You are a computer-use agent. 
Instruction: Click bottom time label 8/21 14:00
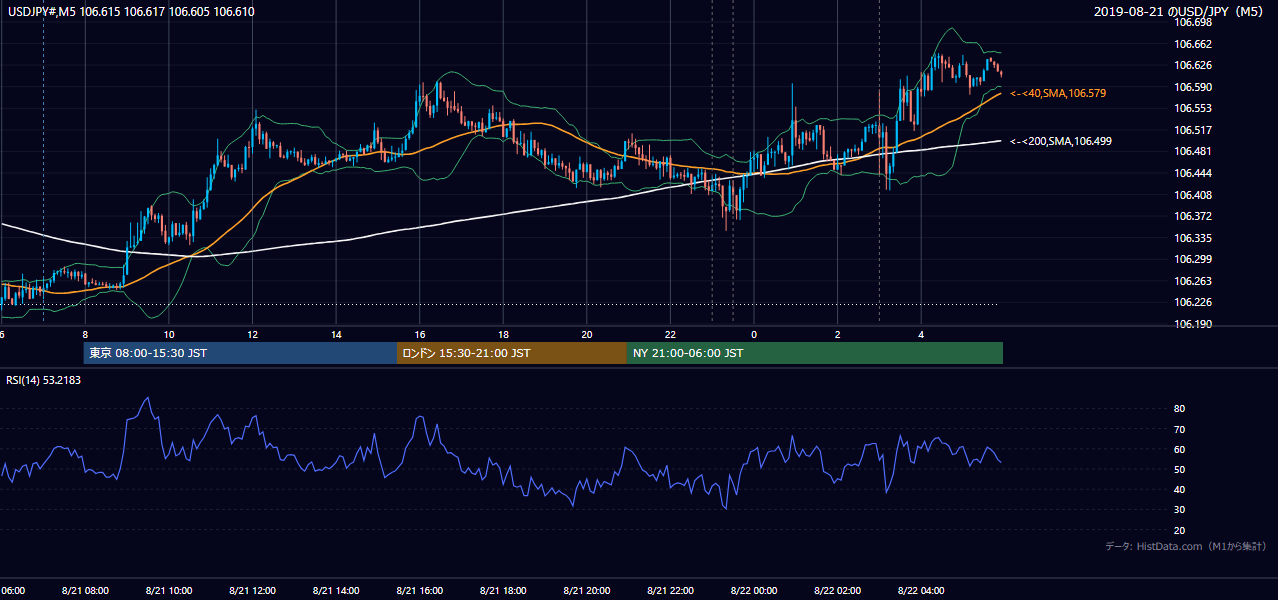(336, 591)
